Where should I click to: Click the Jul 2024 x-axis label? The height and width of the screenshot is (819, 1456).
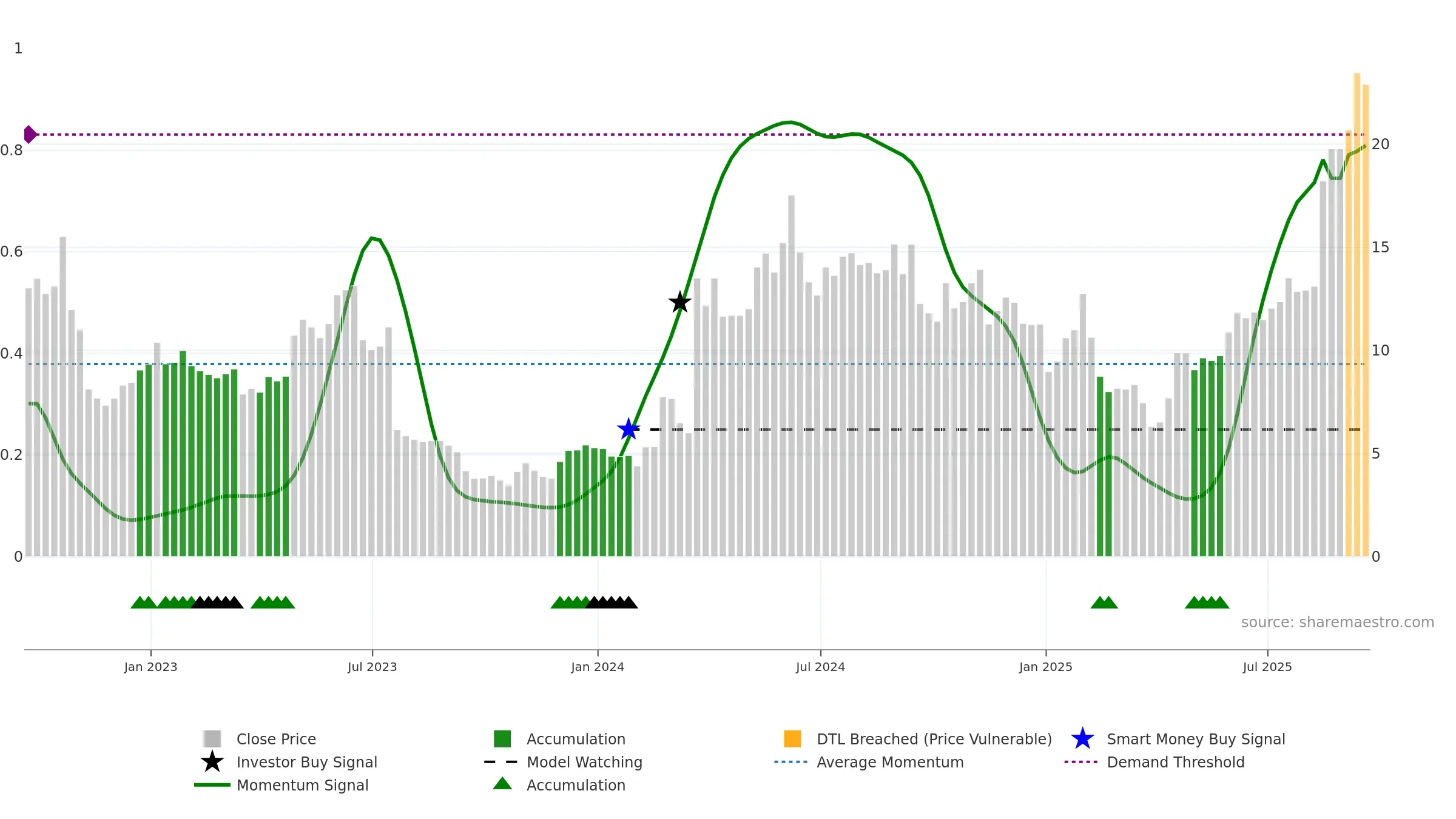tap(820, 667)
